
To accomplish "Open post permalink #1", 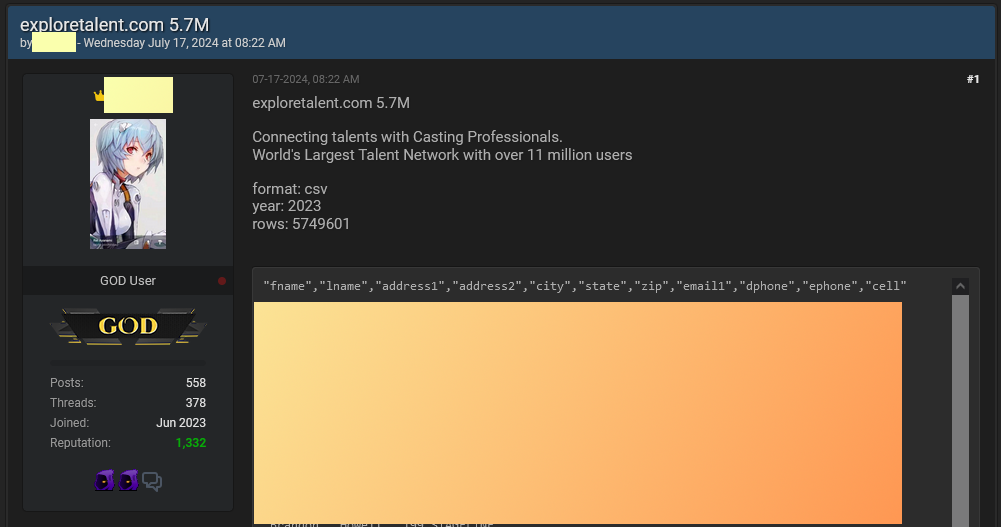I will (x=972, y=79).
